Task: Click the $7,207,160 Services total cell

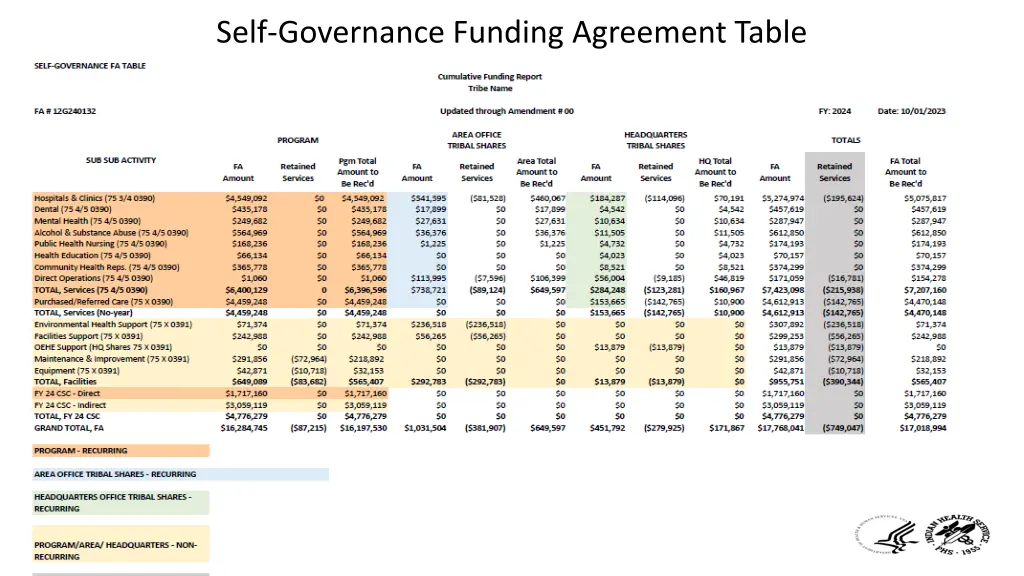Action: coord(925,290)
